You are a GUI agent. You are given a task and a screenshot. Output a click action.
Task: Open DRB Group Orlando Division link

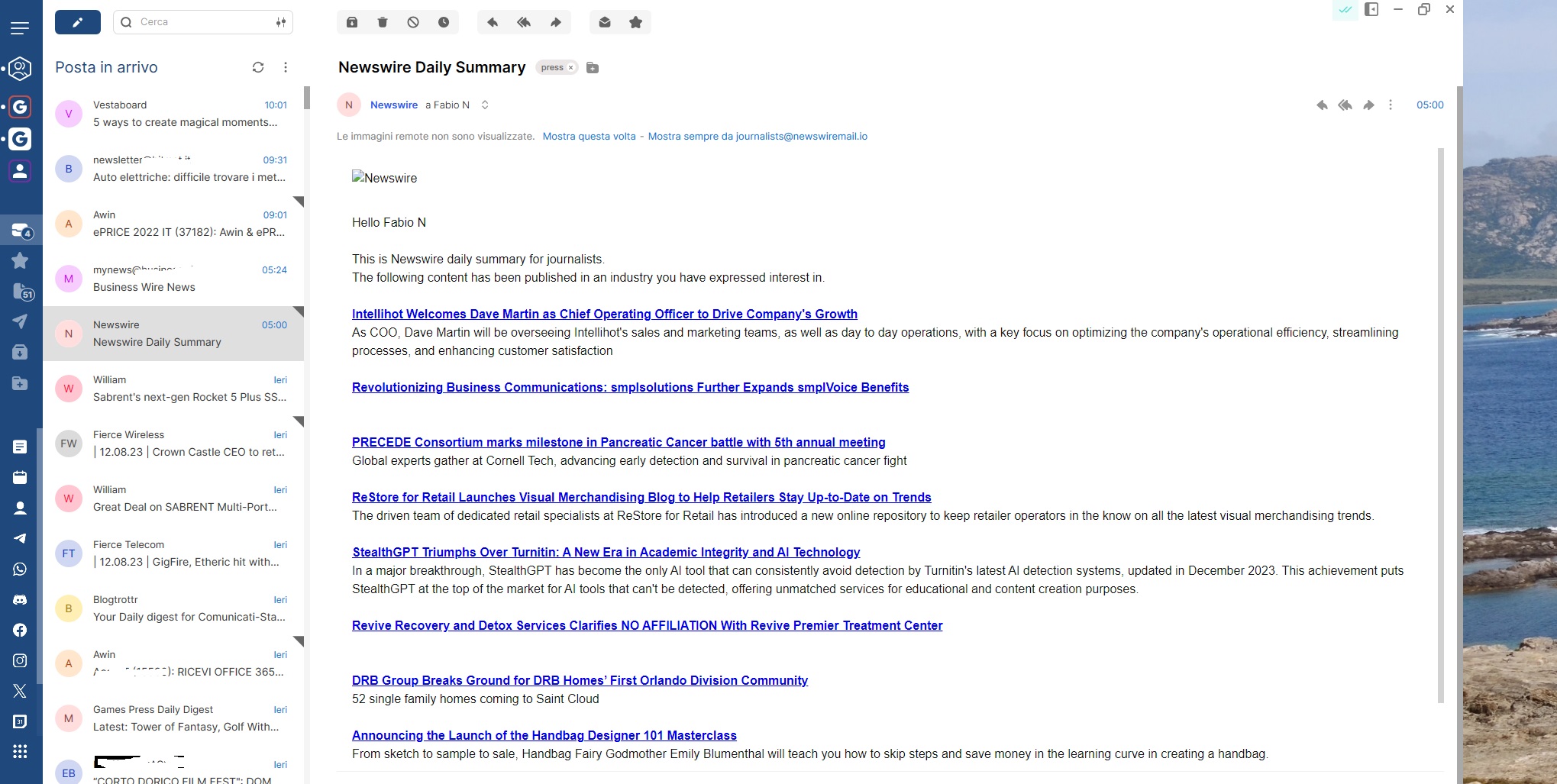pos(580,681)
